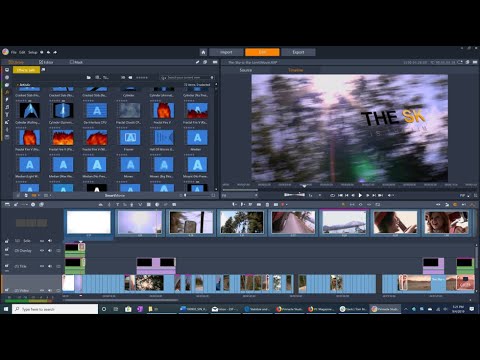
Task: Select the bridge storyboard thumbnail
Action: [x=344, y=222]
